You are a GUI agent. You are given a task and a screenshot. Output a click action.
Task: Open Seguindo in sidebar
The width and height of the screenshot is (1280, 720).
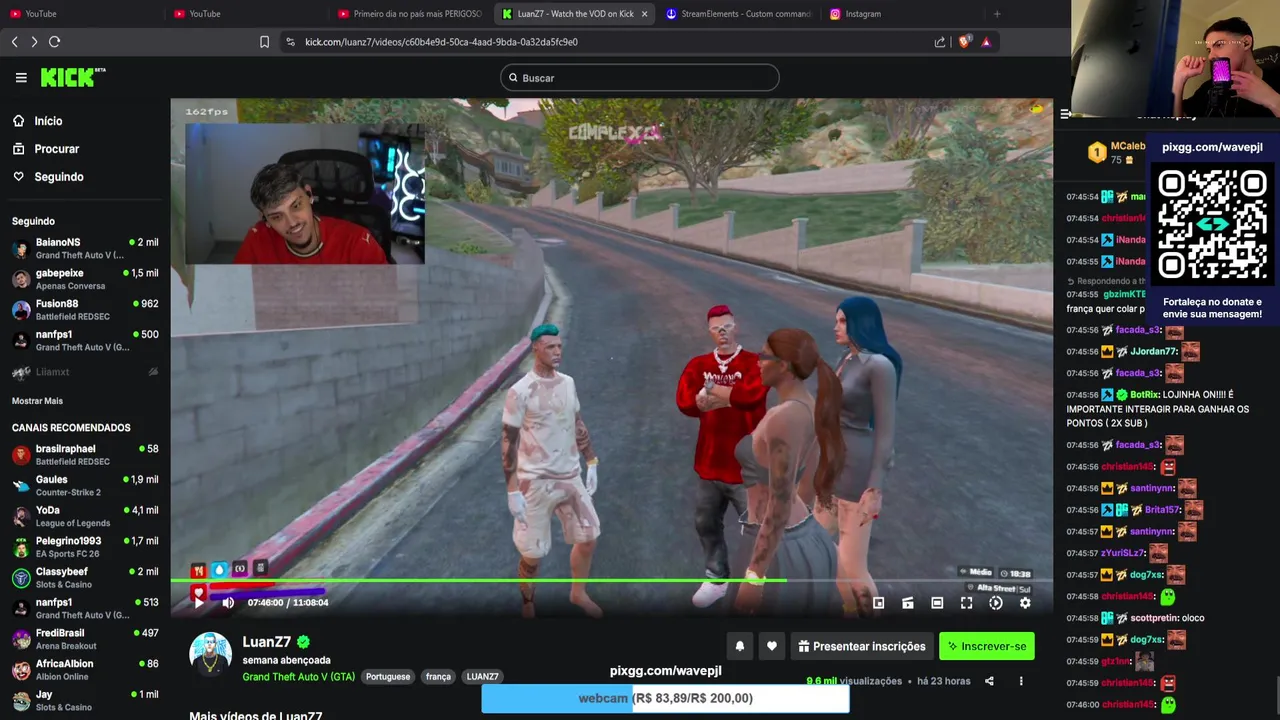(58, 177)
